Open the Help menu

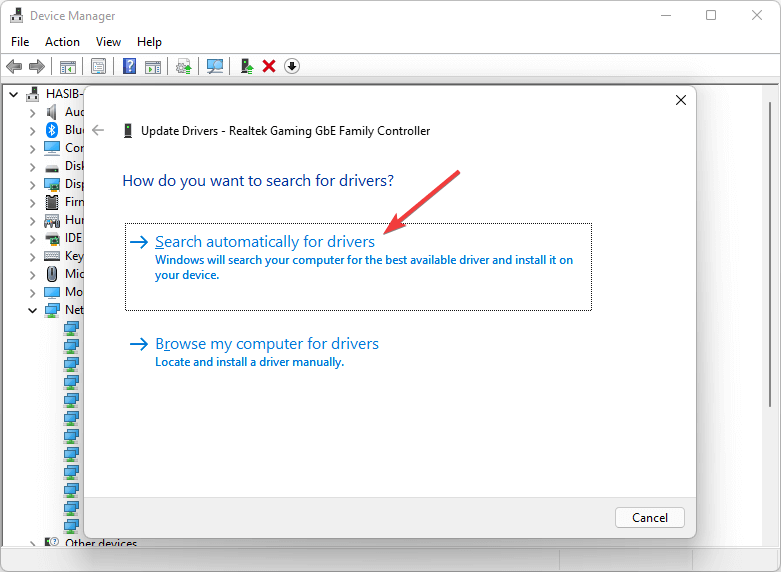(x=149, y=42)
